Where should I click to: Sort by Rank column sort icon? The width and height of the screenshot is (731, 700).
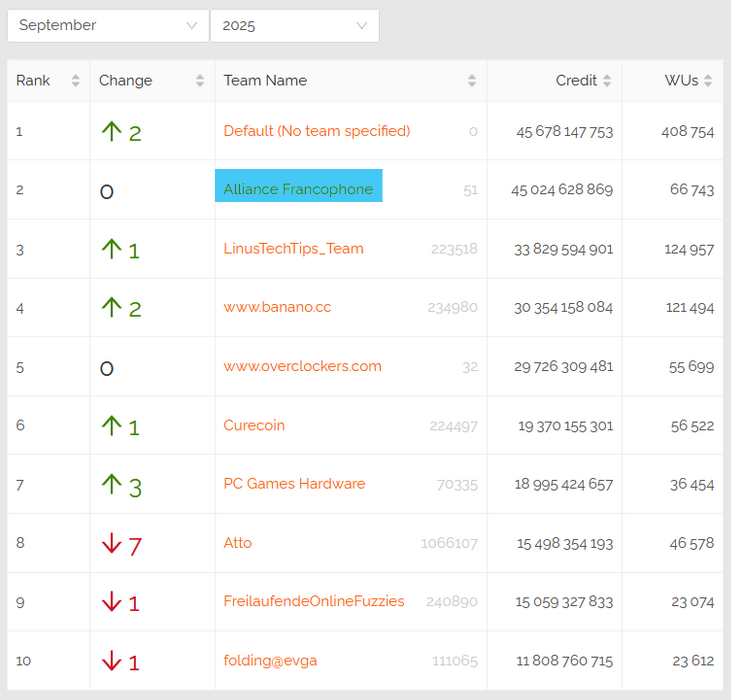coord(75,81)
